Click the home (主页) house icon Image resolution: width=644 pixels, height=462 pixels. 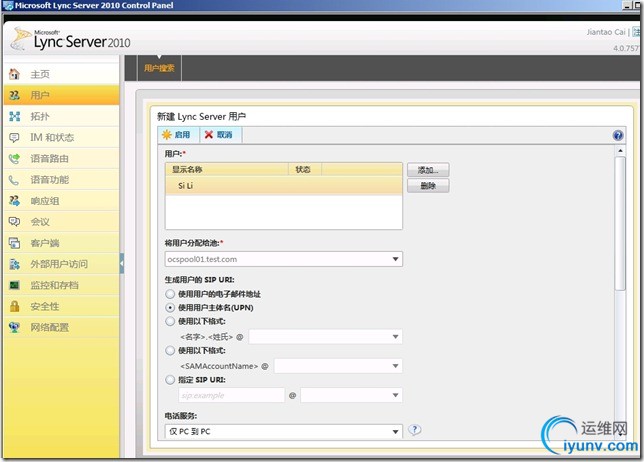(x=14, y=74)
